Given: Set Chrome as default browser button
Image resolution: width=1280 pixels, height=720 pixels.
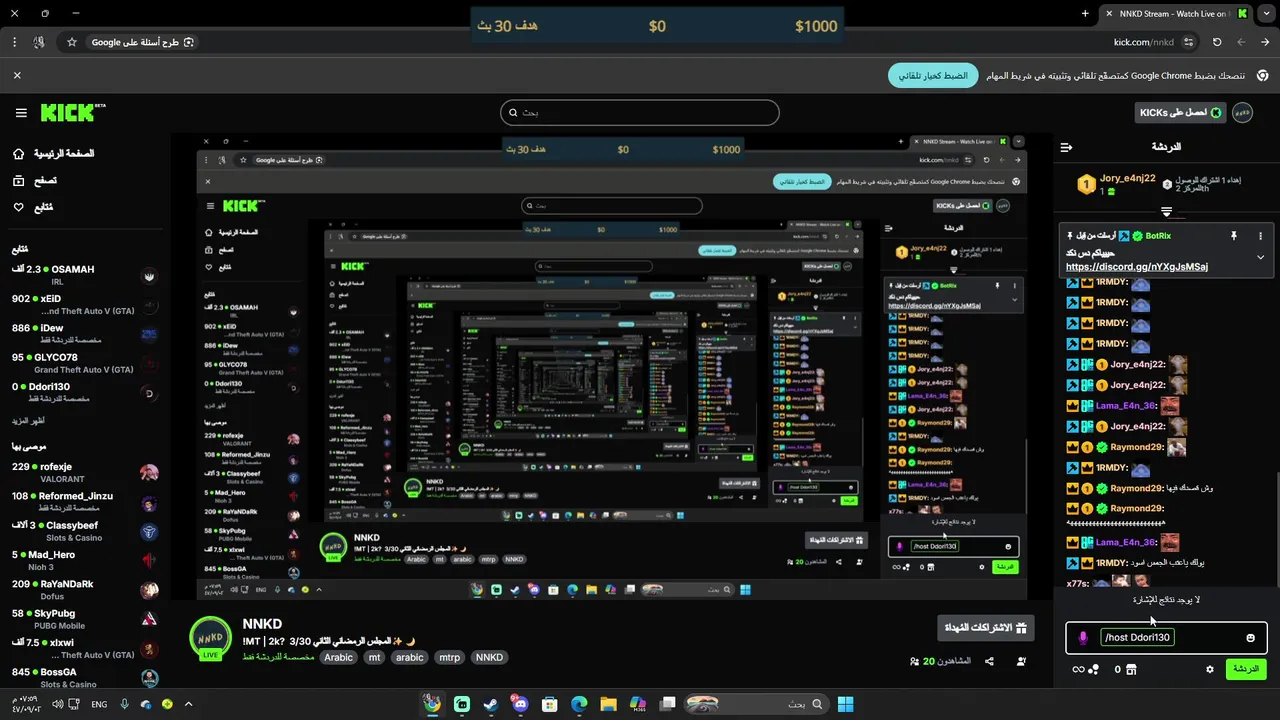Looking at the screenshot, I should click(x=934, y=75).
